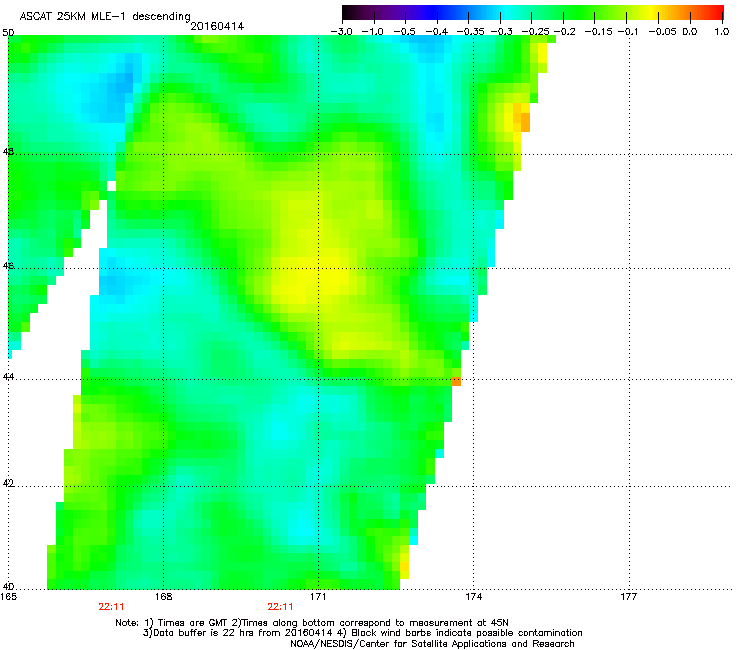740x650 pixels.
Task: Click colorbar label -0.5
Action: [404, 32]
